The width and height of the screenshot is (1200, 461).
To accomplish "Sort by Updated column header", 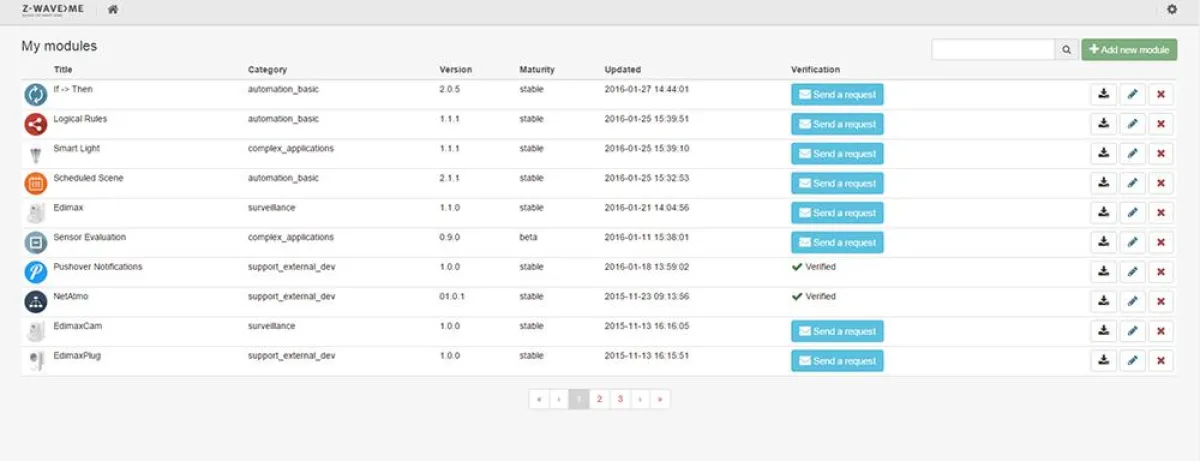I will tap(622, 70).
